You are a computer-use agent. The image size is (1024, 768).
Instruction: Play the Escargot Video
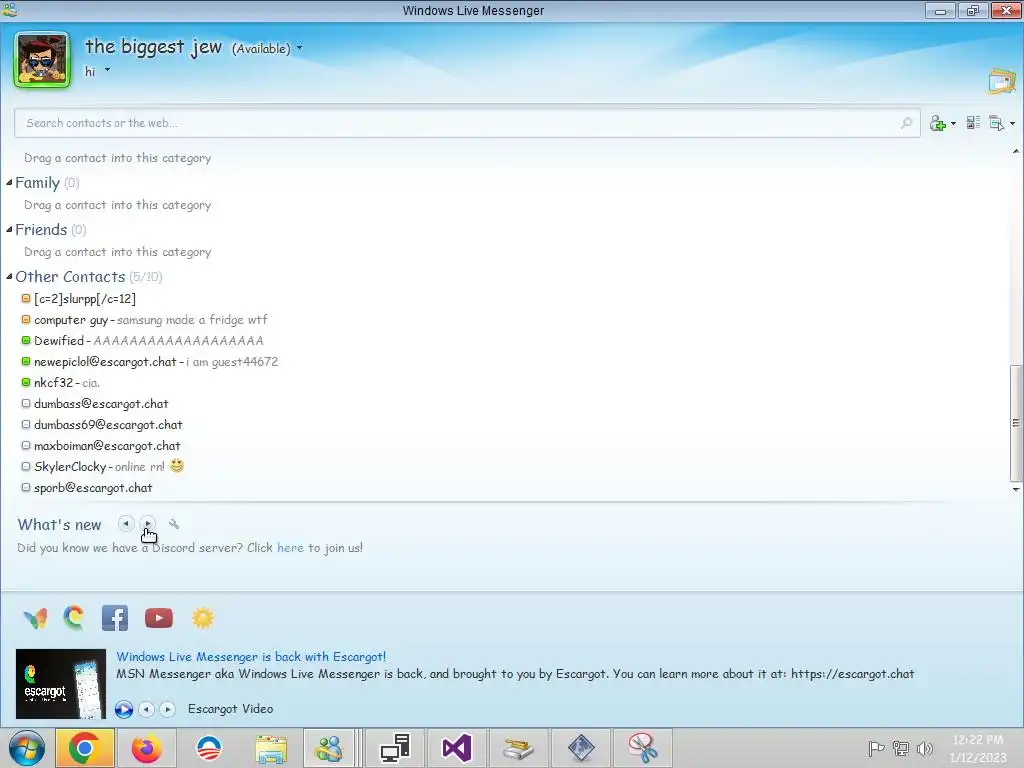tap(123, 709)
